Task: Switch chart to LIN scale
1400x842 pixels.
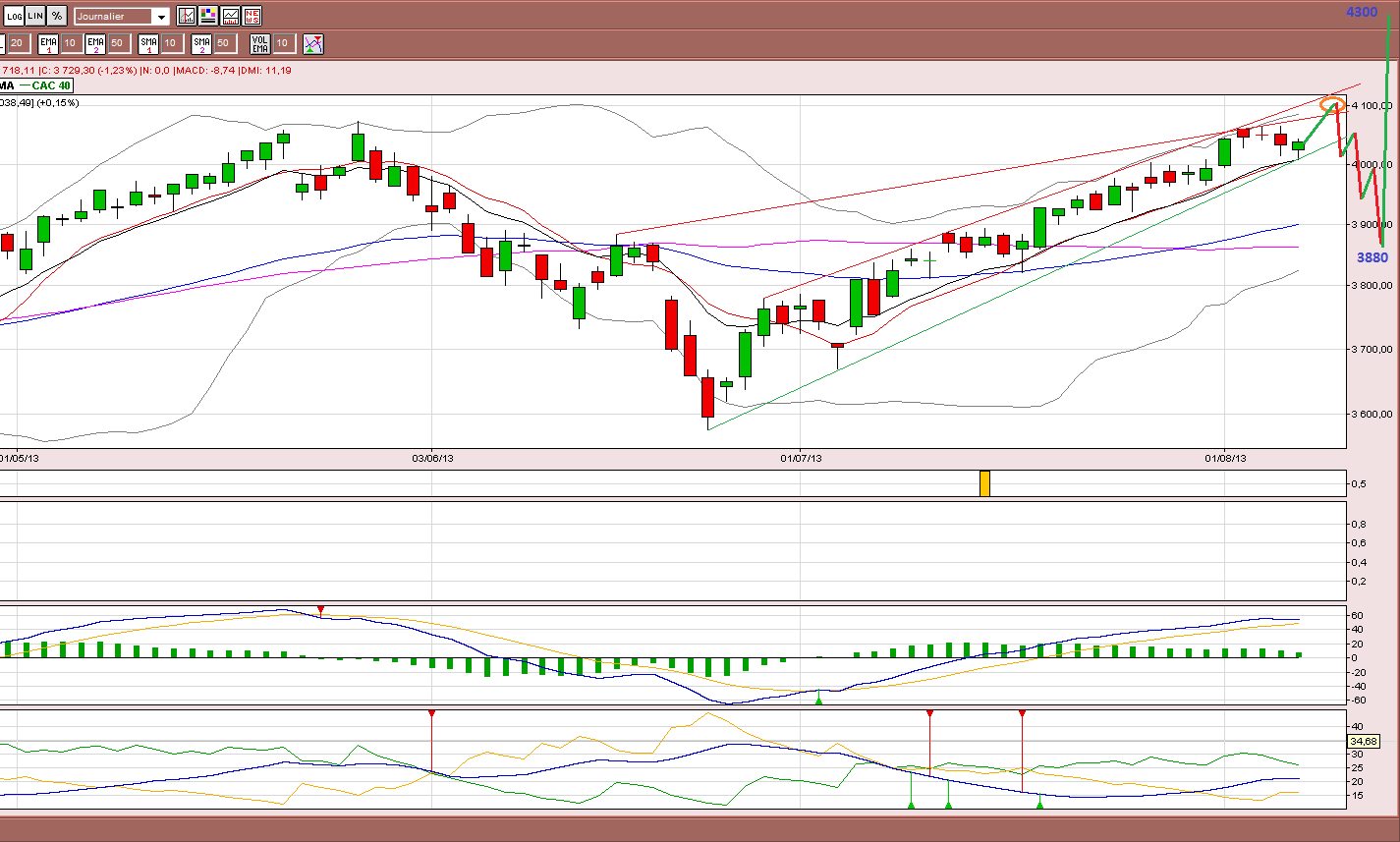Action: click(x=34, y=16)
